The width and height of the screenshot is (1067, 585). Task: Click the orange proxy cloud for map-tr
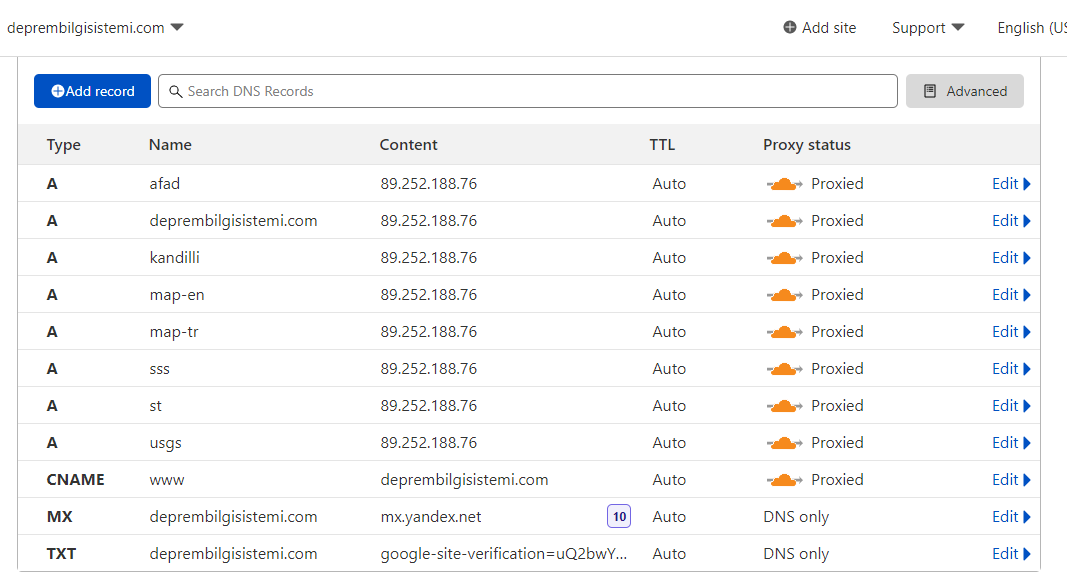coord(784,331)
